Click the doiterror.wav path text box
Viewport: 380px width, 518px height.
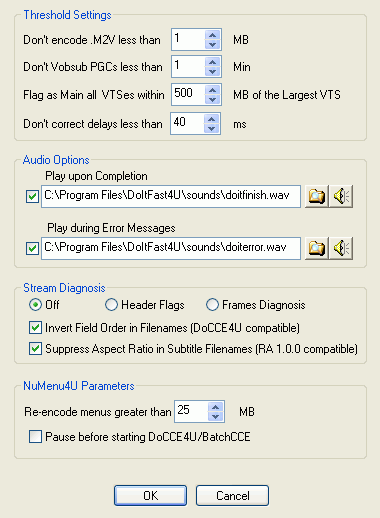pos(171,248)
